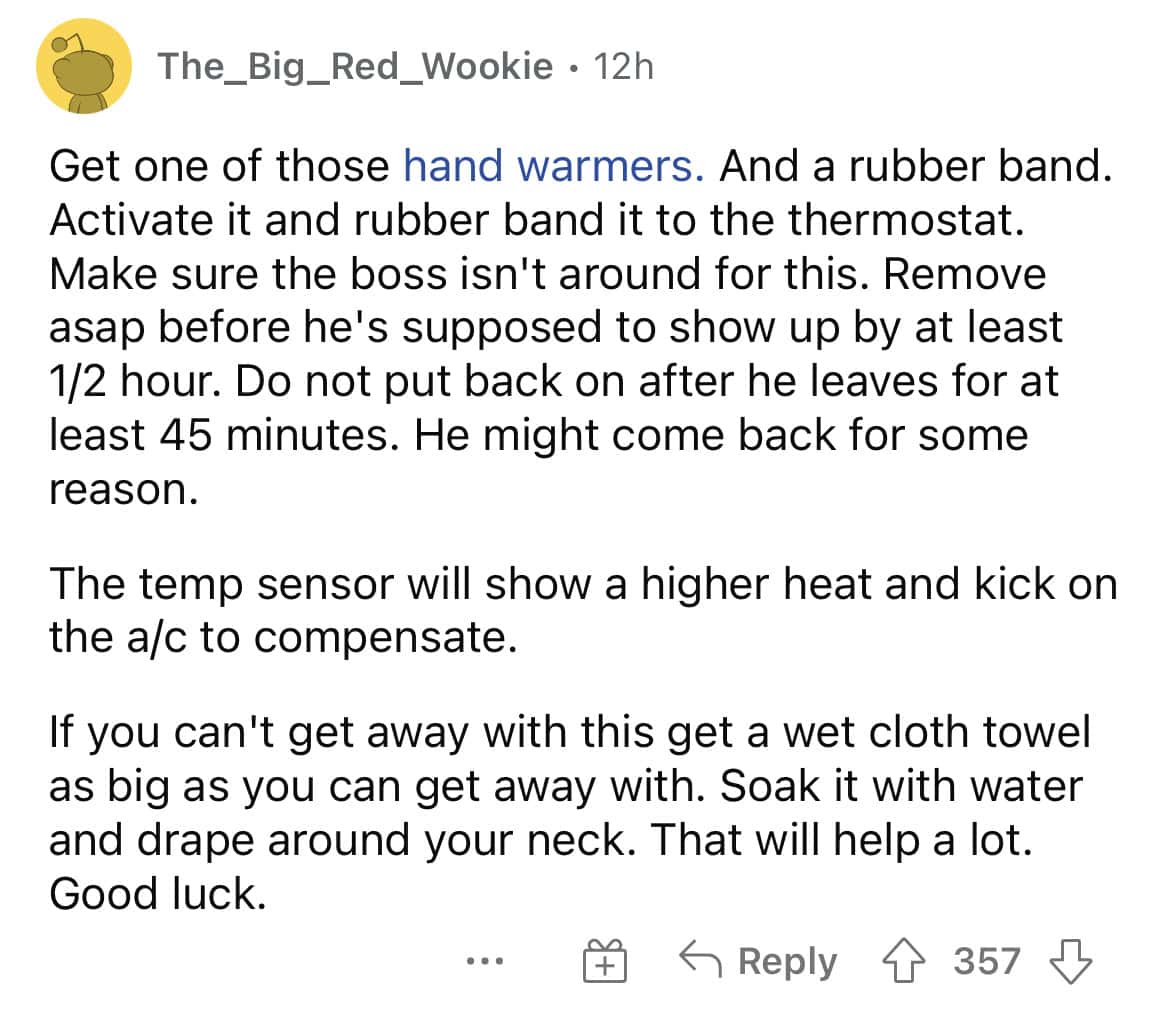Open The_Big_Red_Wookie user profile
Screen dimensions: 1170x1015
[x=355, y=67]
